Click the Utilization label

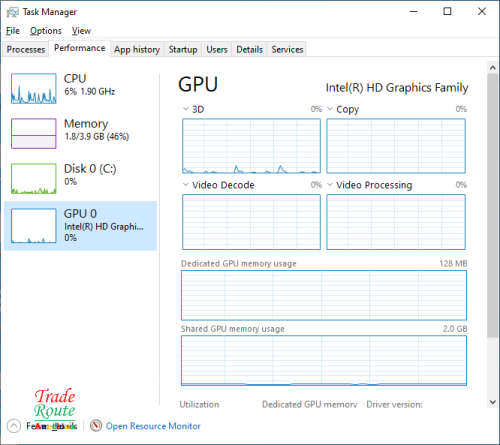tap(199, 404)
